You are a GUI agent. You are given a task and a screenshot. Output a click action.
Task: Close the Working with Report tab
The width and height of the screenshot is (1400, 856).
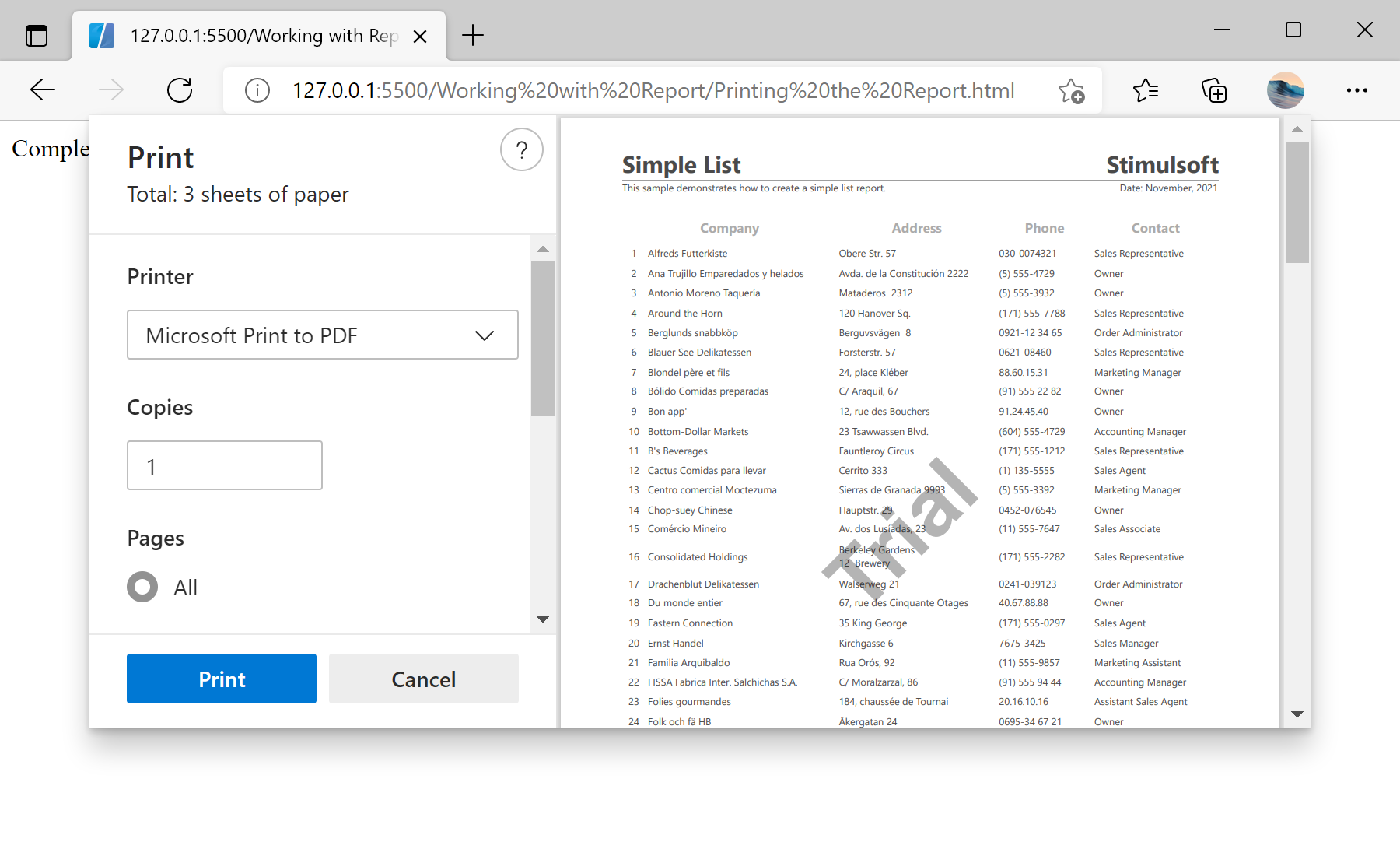pos(421,36)
